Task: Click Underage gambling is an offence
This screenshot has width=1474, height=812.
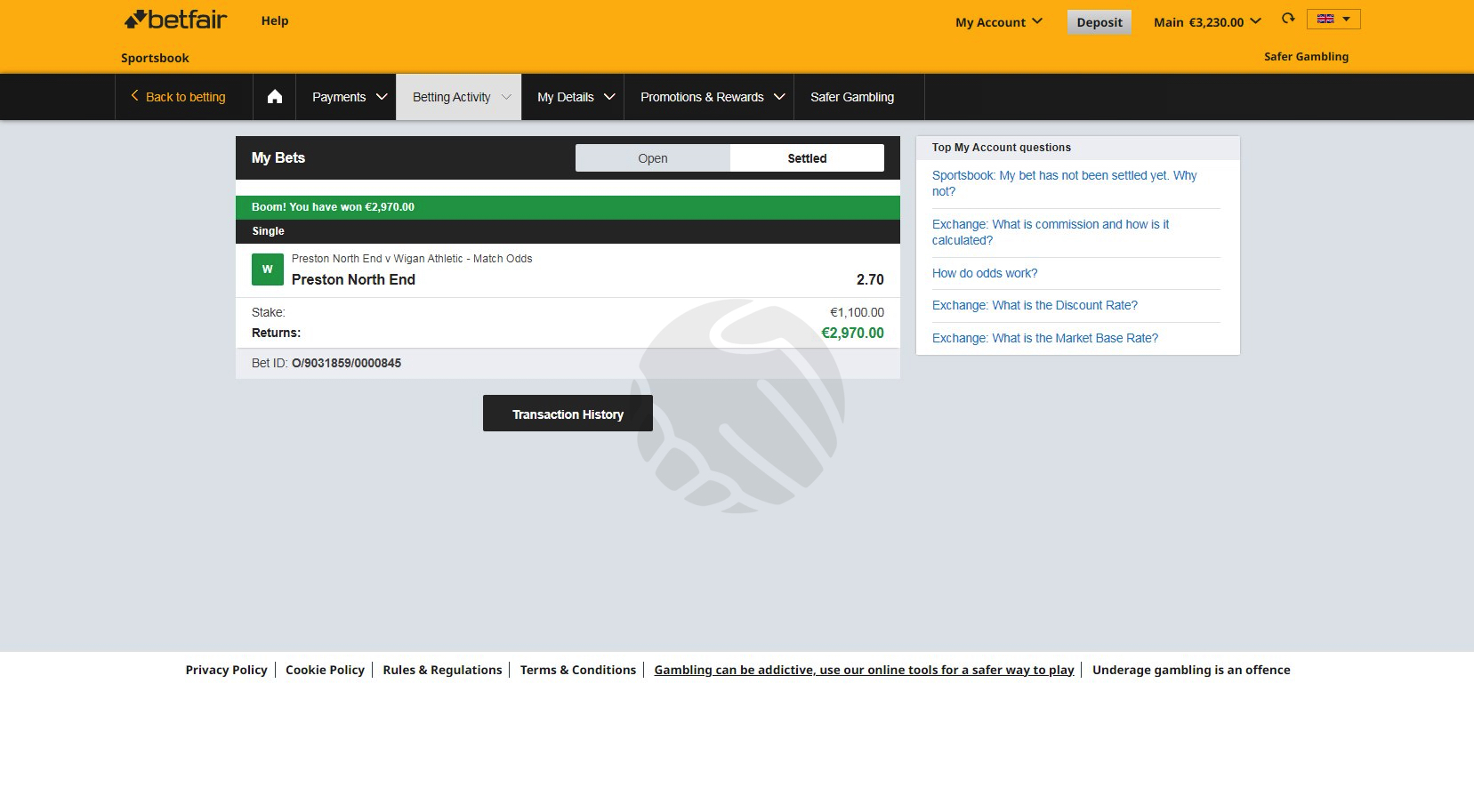Action: pyautogui.click(x=1191, y=670)
